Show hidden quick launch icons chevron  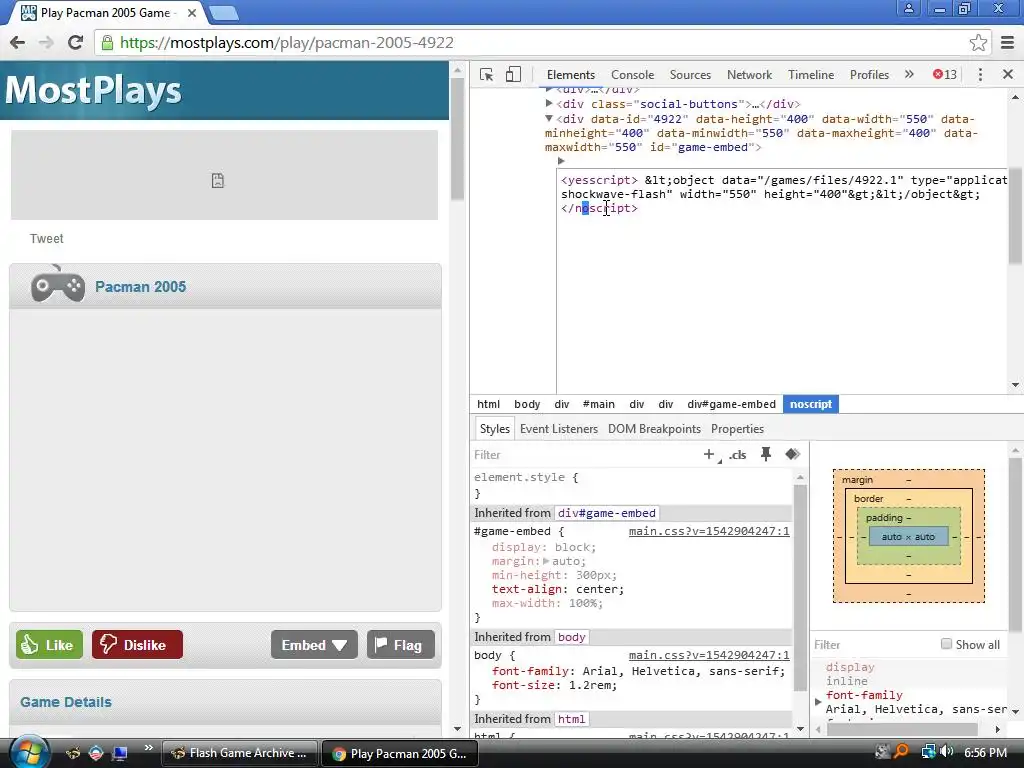[x=148, y=748]
